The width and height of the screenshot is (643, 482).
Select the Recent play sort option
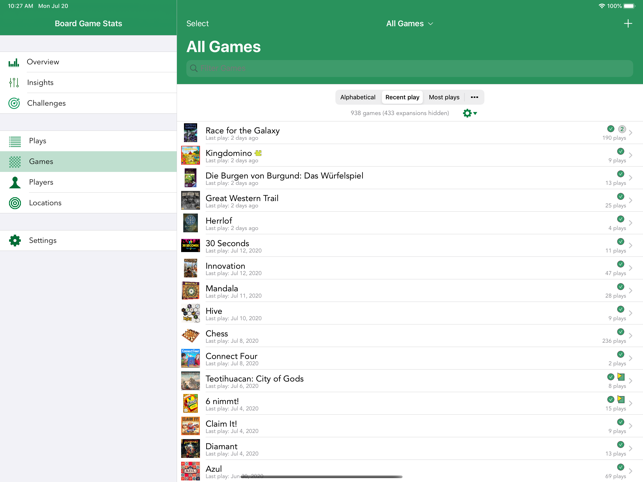coord(402,97)
